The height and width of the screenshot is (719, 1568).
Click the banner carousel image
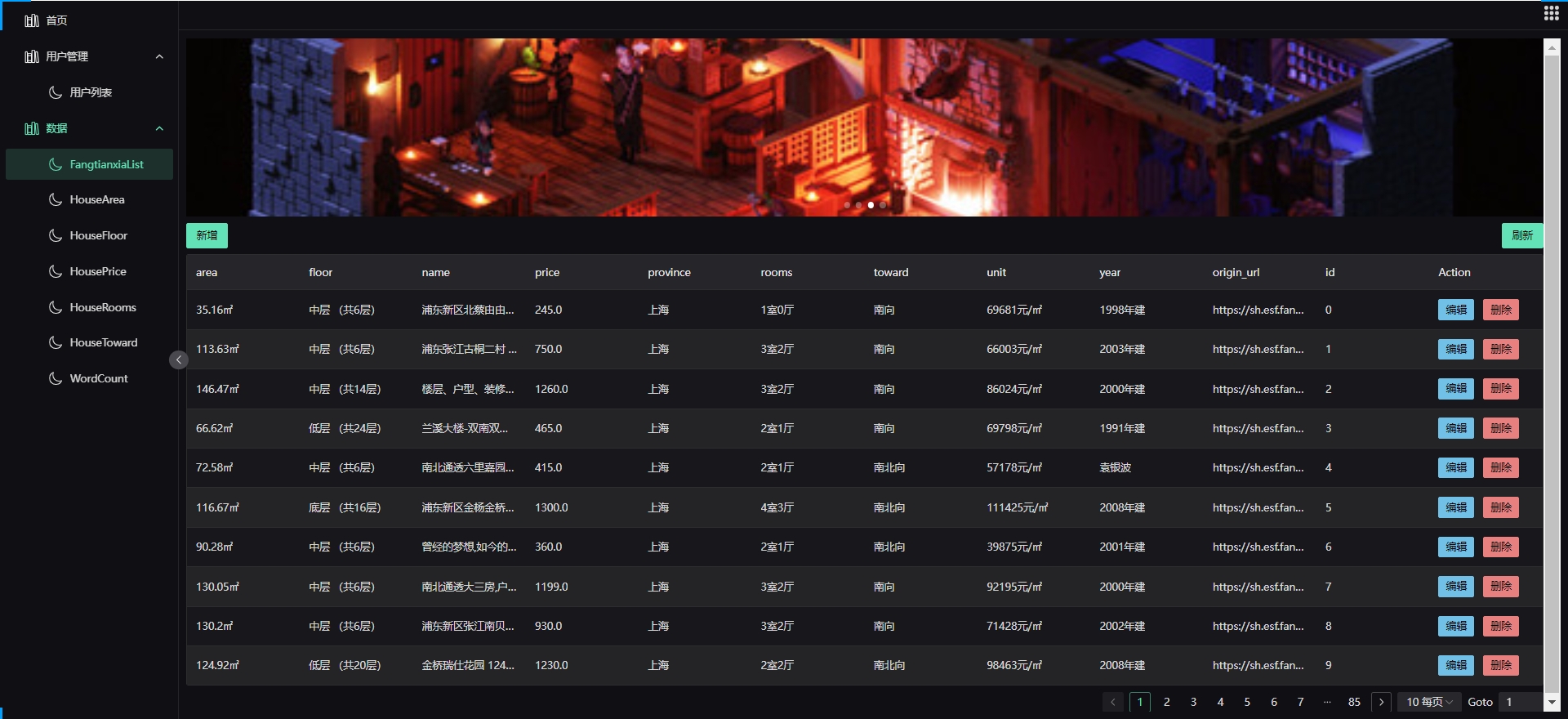click(864, 127)
